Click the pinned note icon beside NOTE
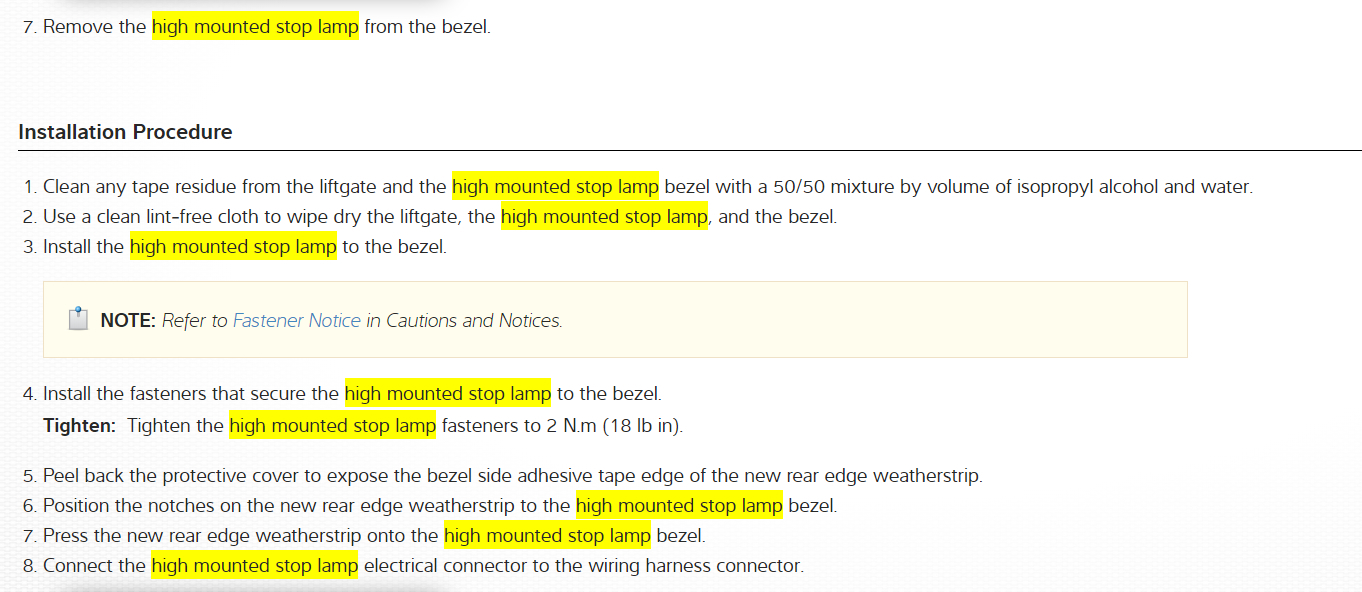 click(x=78, y=320)
